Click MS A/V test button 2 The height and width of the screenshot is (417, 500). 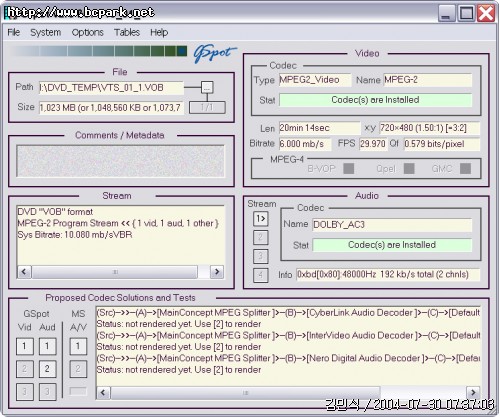pyautogui.click(x=78, y=369)
